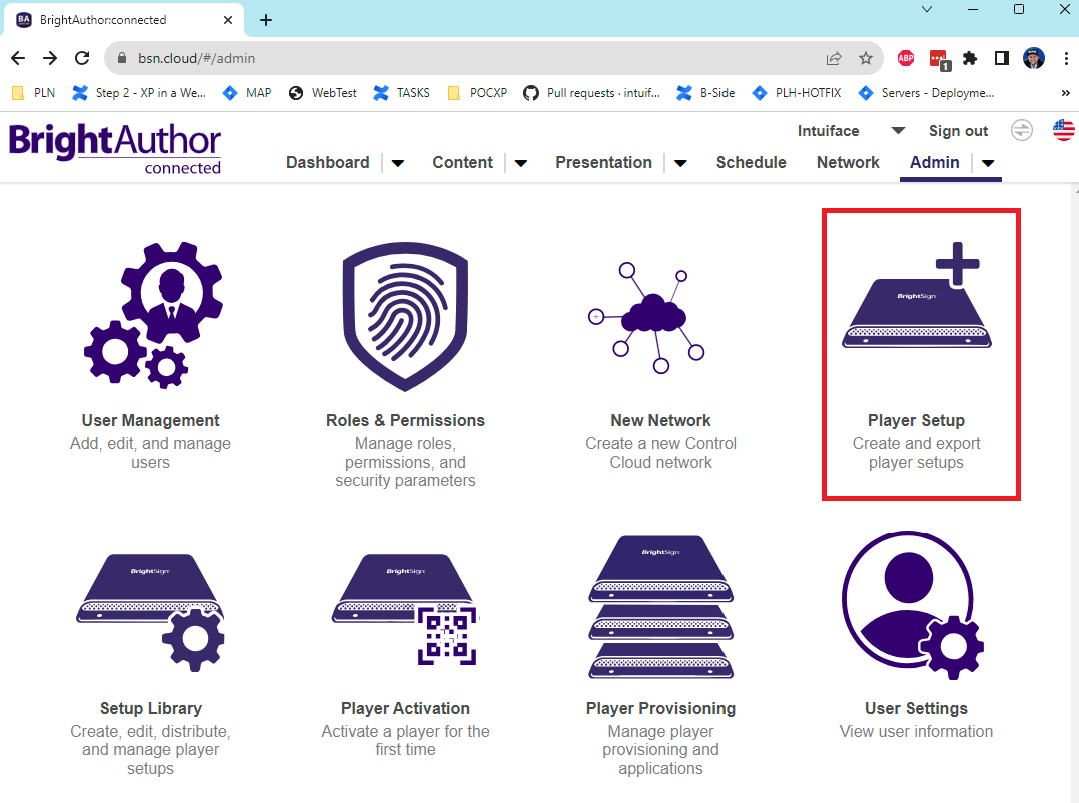Expand the Content menu dropdown arrow
Image resolution: width=1079 pixels, height=803 pixels.
[521, 163]
